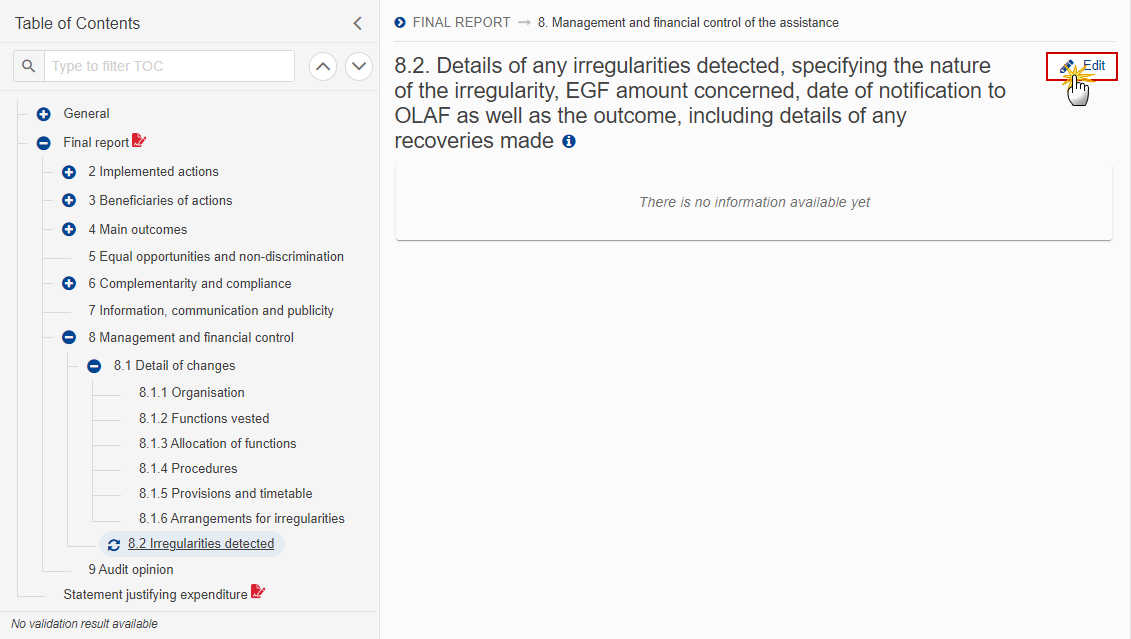Expand 2 Implemented actions
This screenshot has width=1131, height=639.
(69, 172)
